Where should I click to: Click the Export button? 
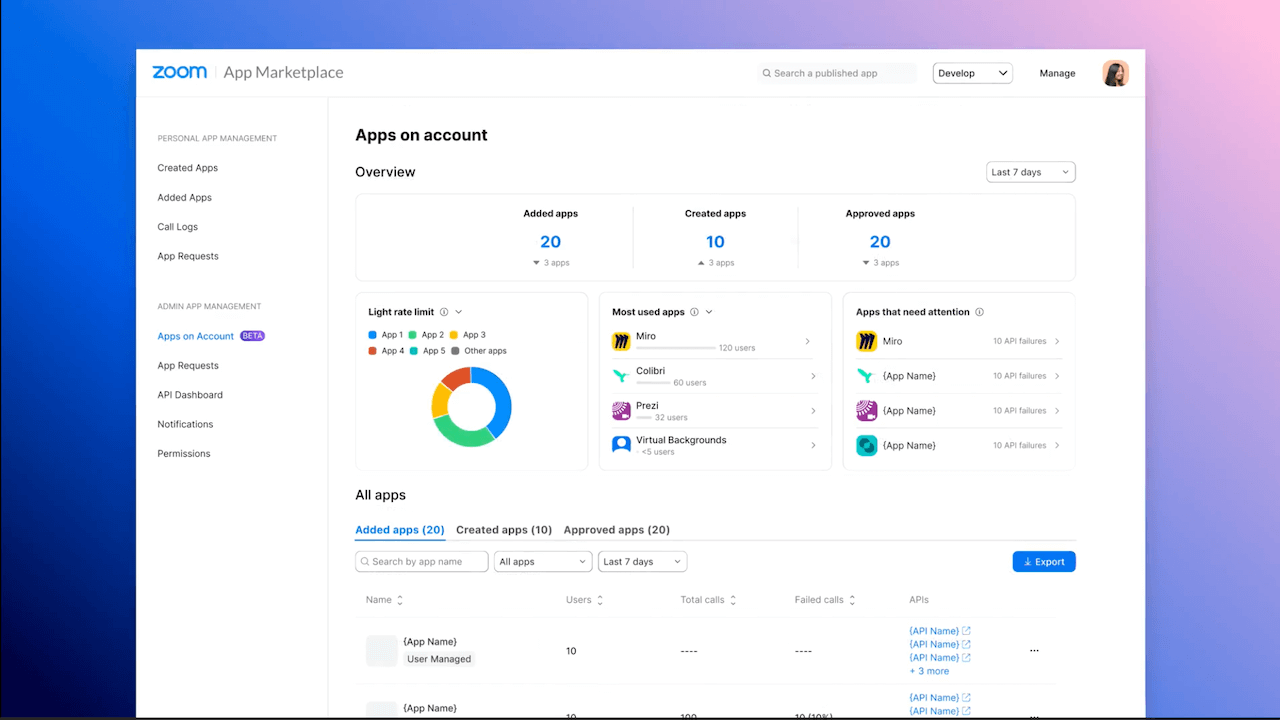pos(1043,561)
